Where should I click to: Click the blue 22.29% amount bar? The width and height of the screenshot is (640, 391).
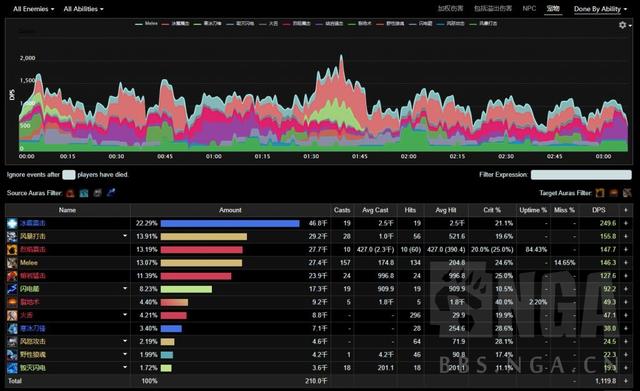point(230,223)
